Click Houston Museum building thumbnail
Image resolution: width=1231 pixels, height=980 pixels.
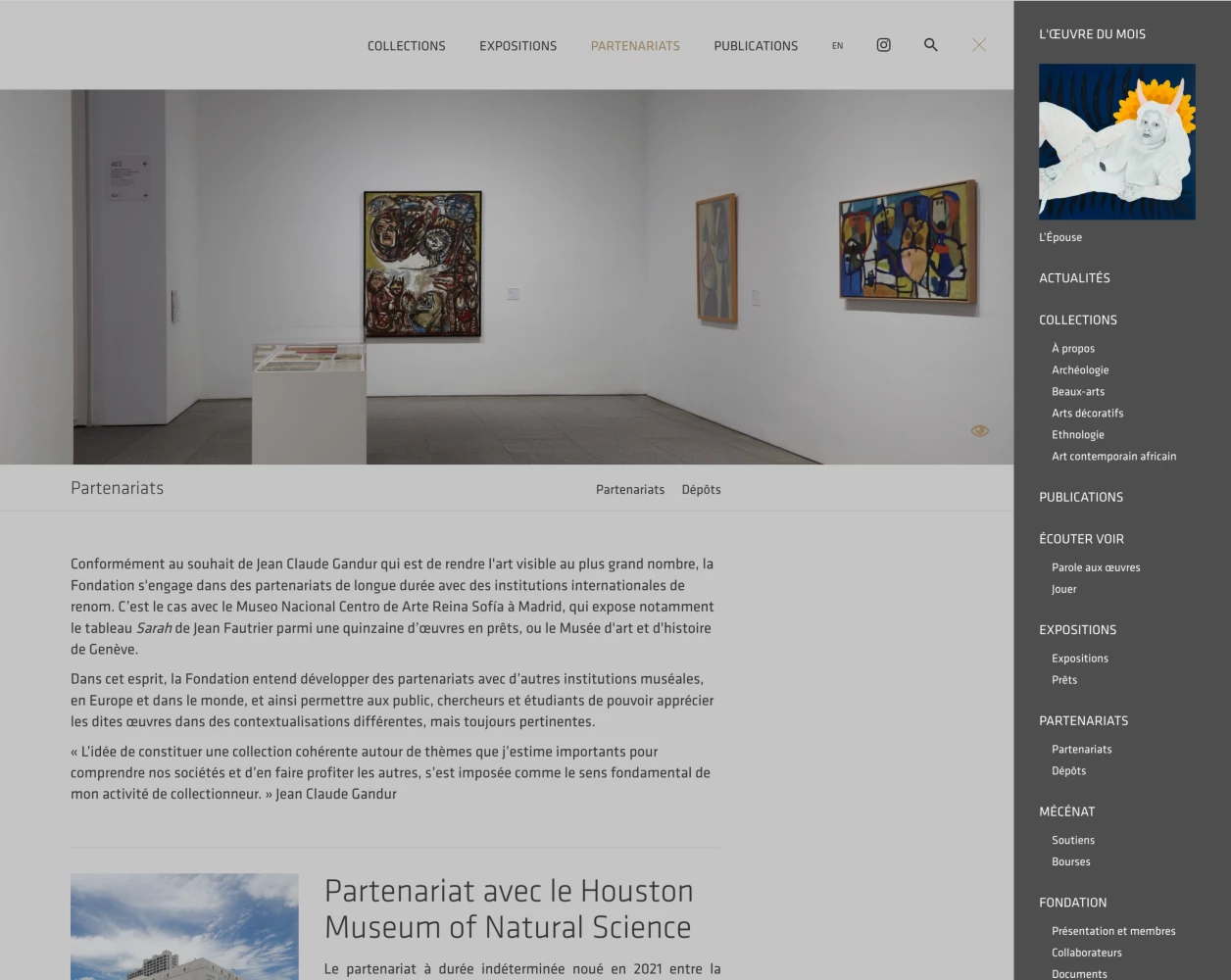pyautogui.click(x=184, y=926)
